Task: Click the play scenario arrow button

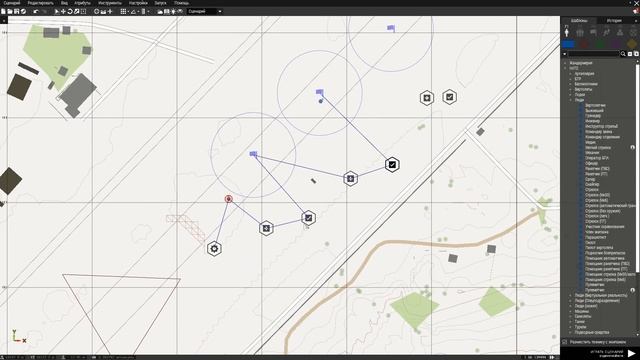Action: coord(631,353)
